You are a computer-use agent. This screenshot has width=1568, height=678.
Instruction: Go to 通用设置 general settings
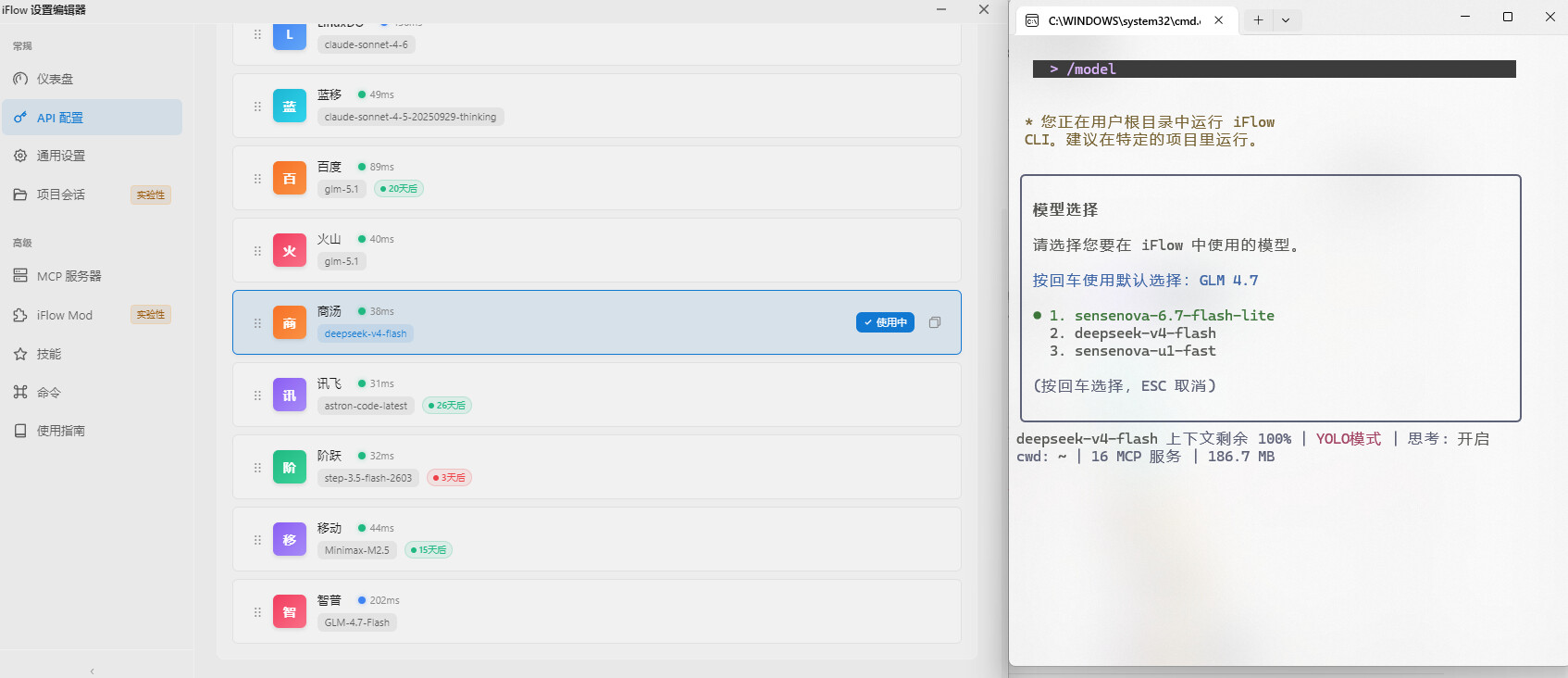[x=92, y=156]
